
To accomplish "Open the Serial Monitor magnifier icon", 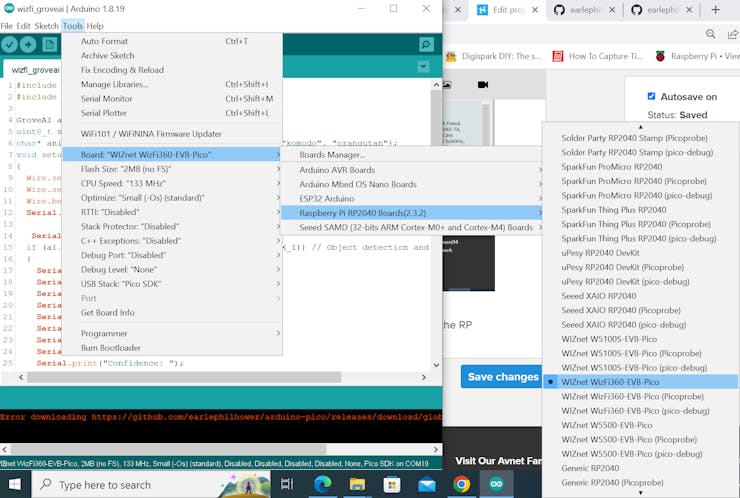I will click(427, 45).
